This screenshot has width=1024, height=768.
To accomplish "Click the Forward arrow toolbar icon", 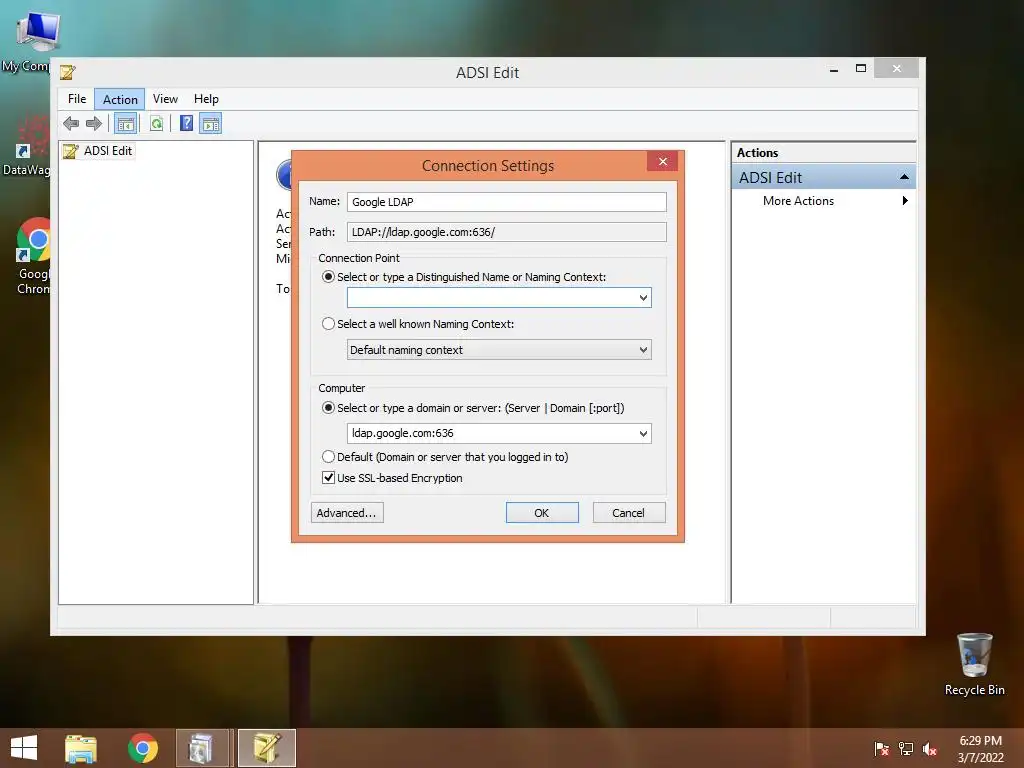I will click(x=94, y=123).
